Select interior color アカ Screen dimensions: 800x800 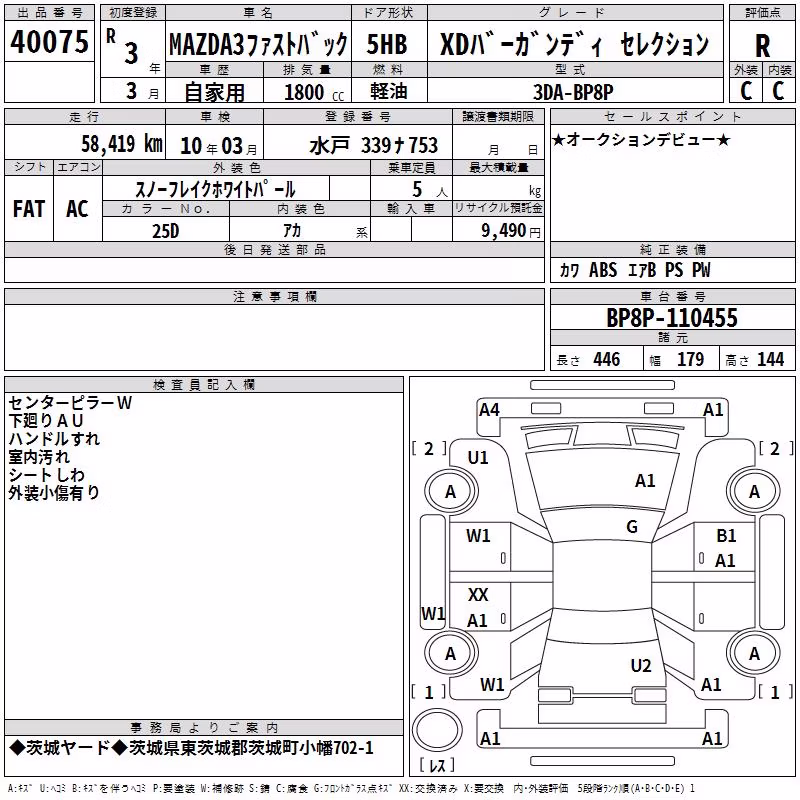pos(292,231)
